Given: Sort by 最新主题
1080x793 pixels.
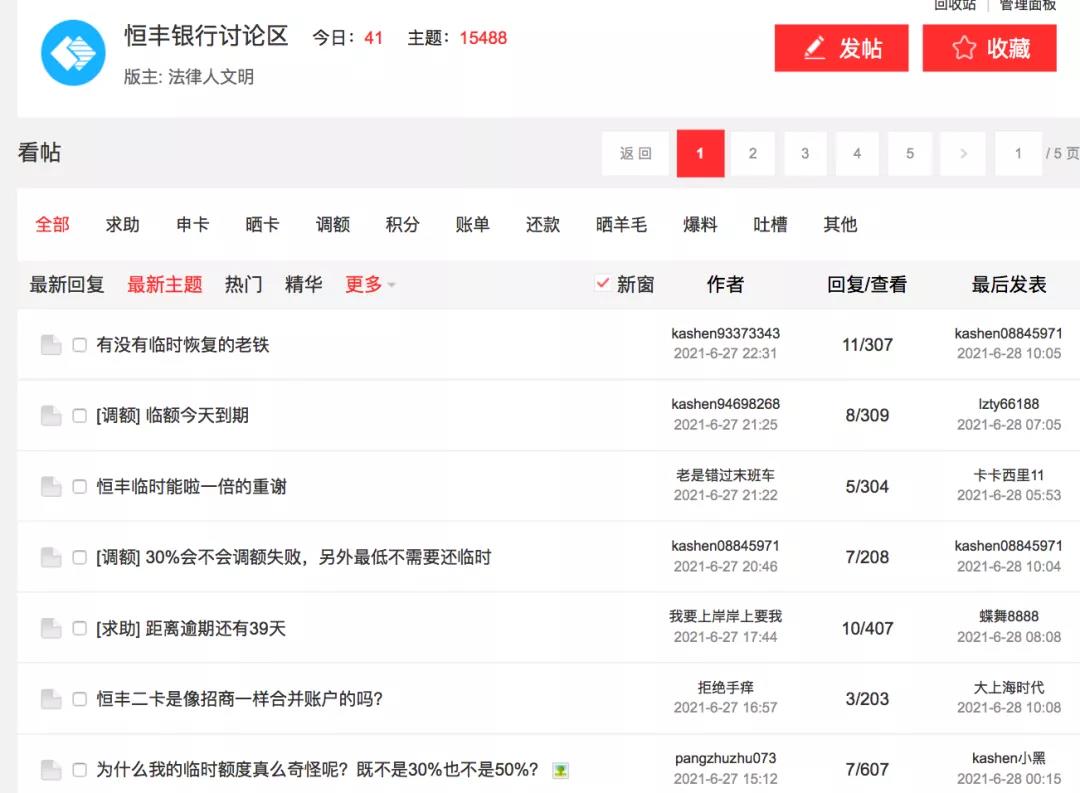Looking at the screenshot, I should pos(165,284).
